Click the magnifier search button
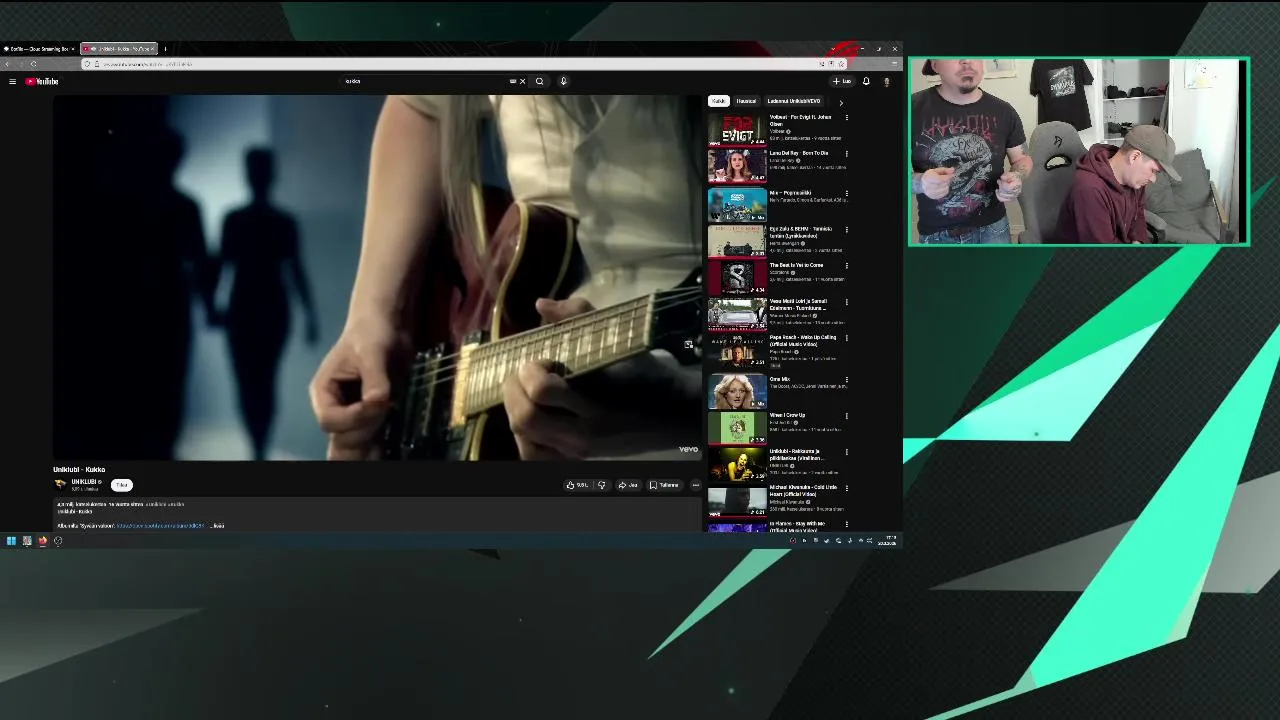 tap(539, 81)
